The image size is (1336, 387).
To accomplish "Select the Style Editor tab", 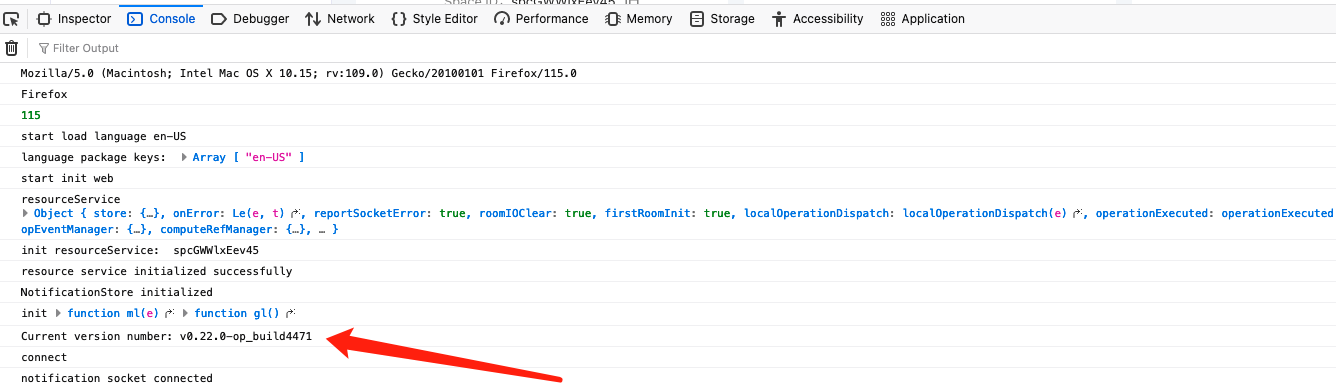I will point(434,19).
